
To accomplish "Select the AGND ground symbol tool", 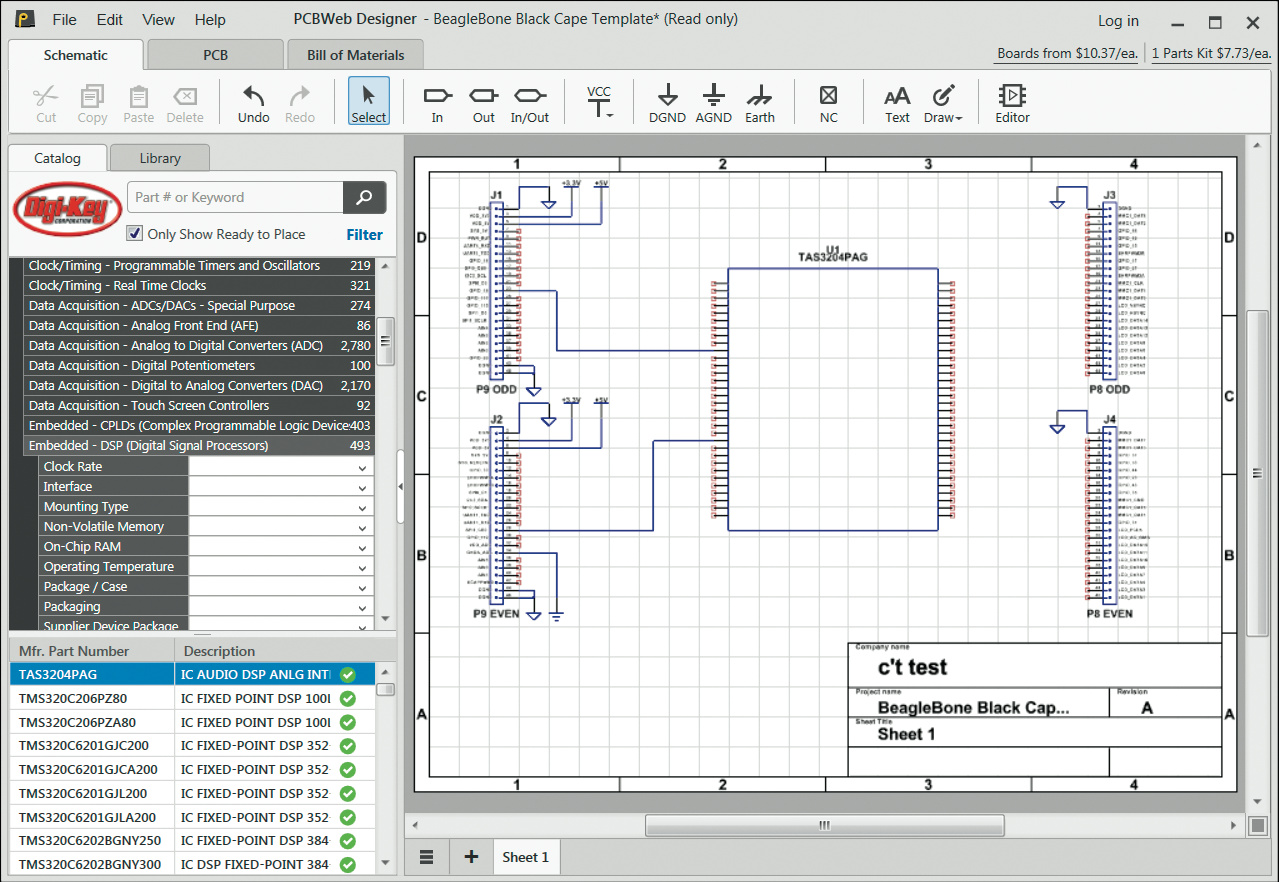I will click(x=713, y=102).
